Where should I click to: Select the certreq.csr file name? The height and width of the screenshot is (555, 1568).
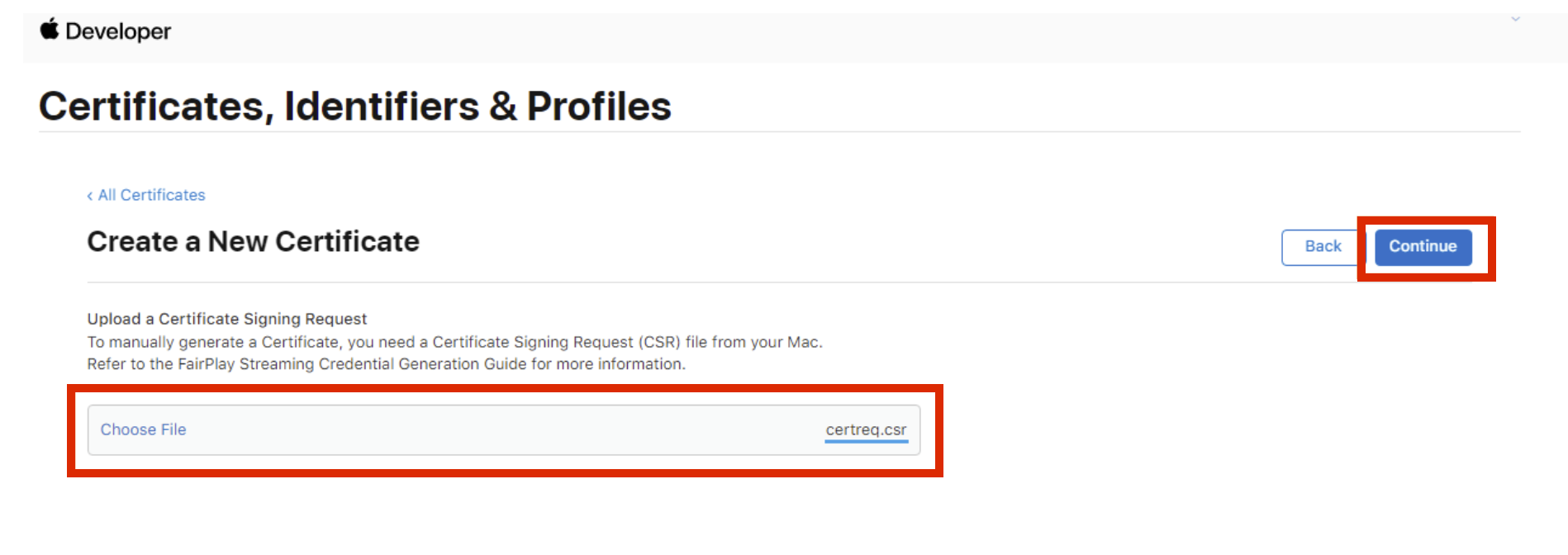click(x=866, y=429)
